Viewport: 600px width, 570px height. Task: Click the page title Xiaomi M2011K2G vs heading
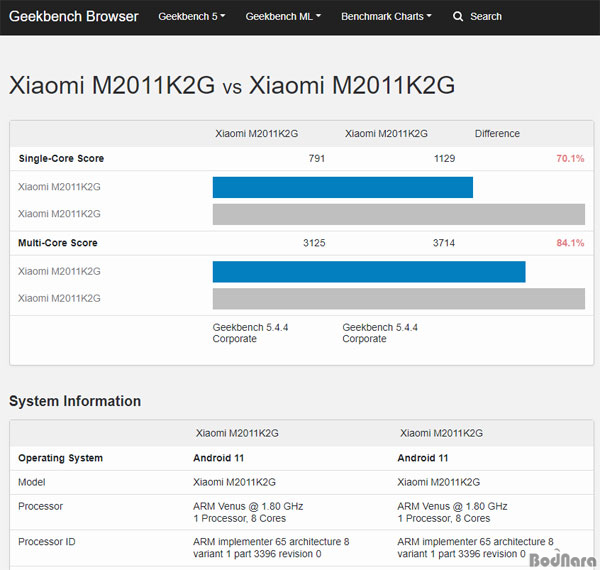click(232, 85)
